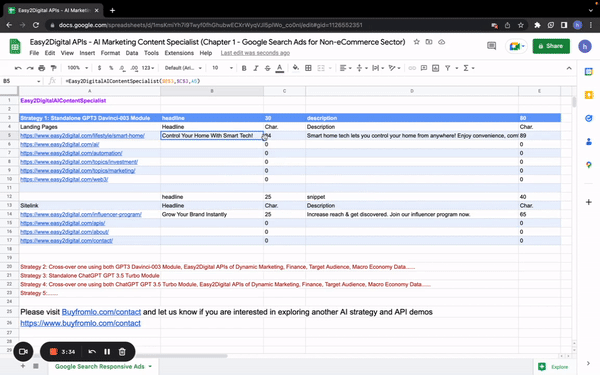Click the move to folder icon
600x375 pixels.
click(429, 42)
